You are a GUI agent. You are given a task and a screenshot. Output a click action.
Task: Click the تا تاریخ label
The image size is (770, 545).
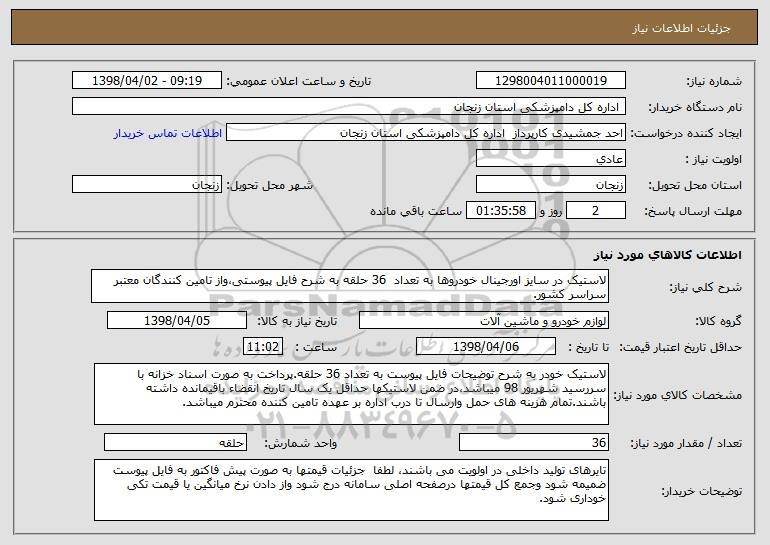(x=589, y=347)
